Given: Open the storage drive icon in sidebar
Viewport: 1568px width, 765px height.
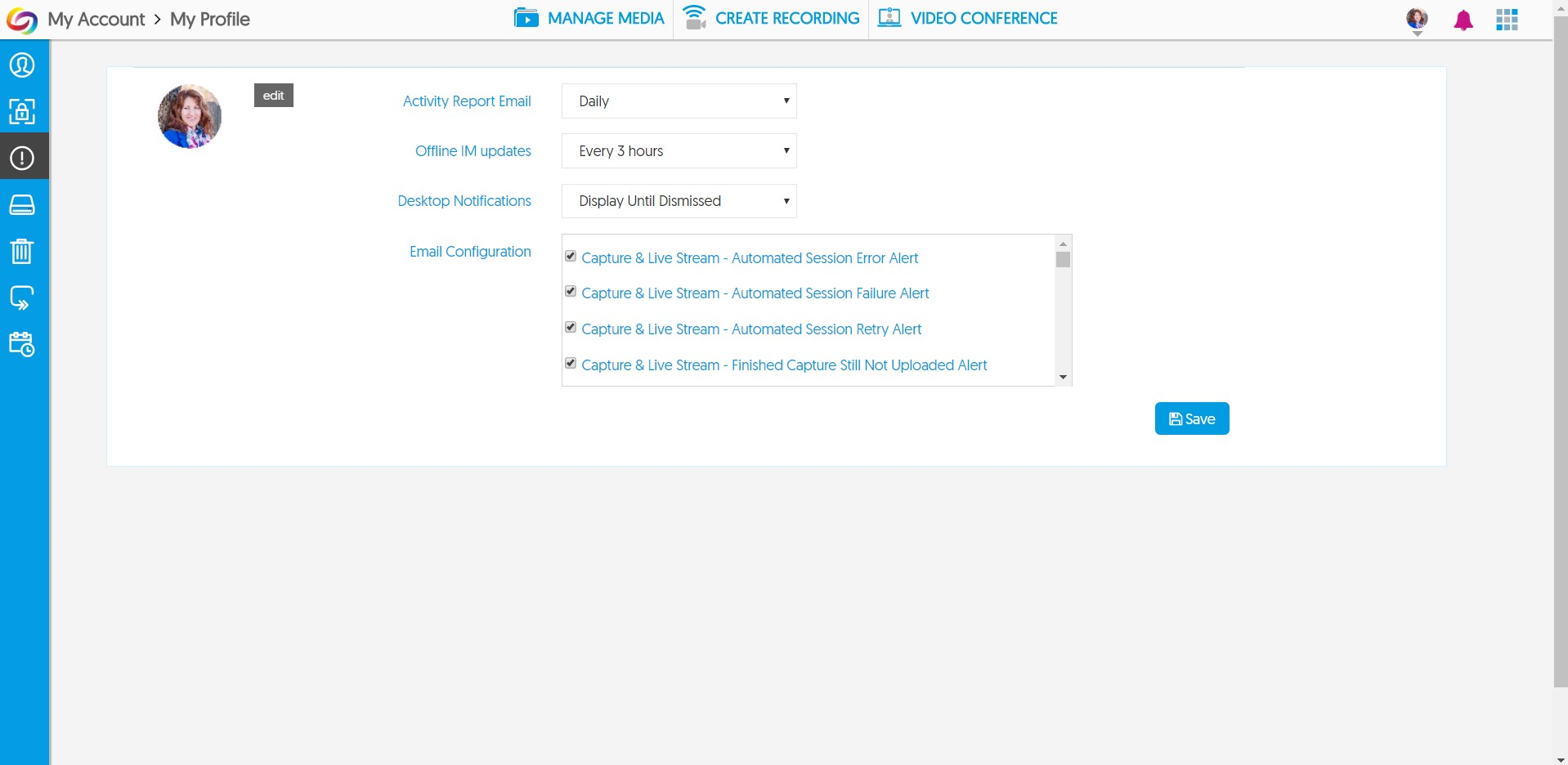Looking at the screenshot, I should pyautogui.click(x=22, y=204).
